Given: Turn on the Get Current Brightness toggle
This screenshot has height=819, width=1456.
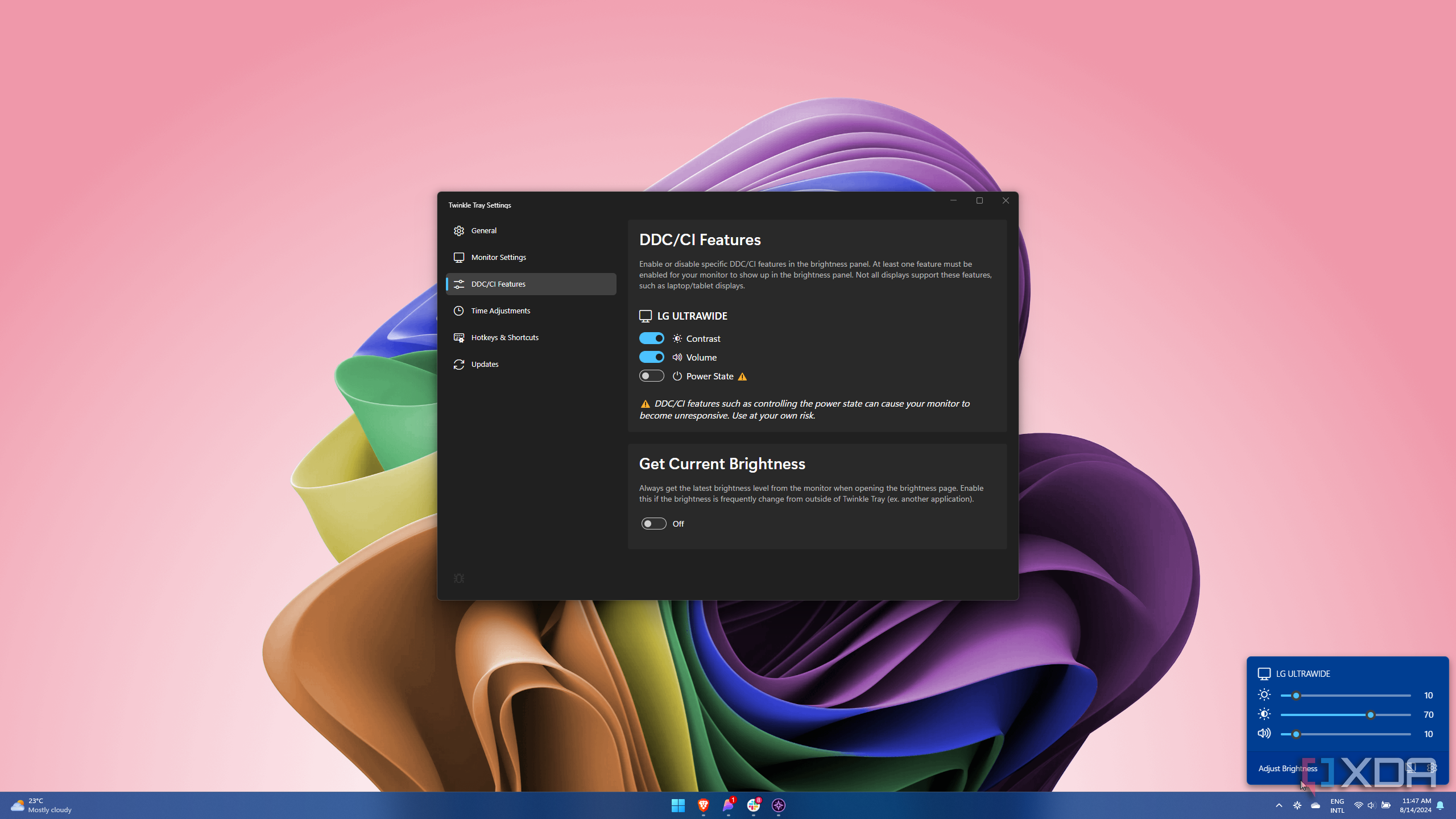Looking at the screenshot, I should 653,524.
